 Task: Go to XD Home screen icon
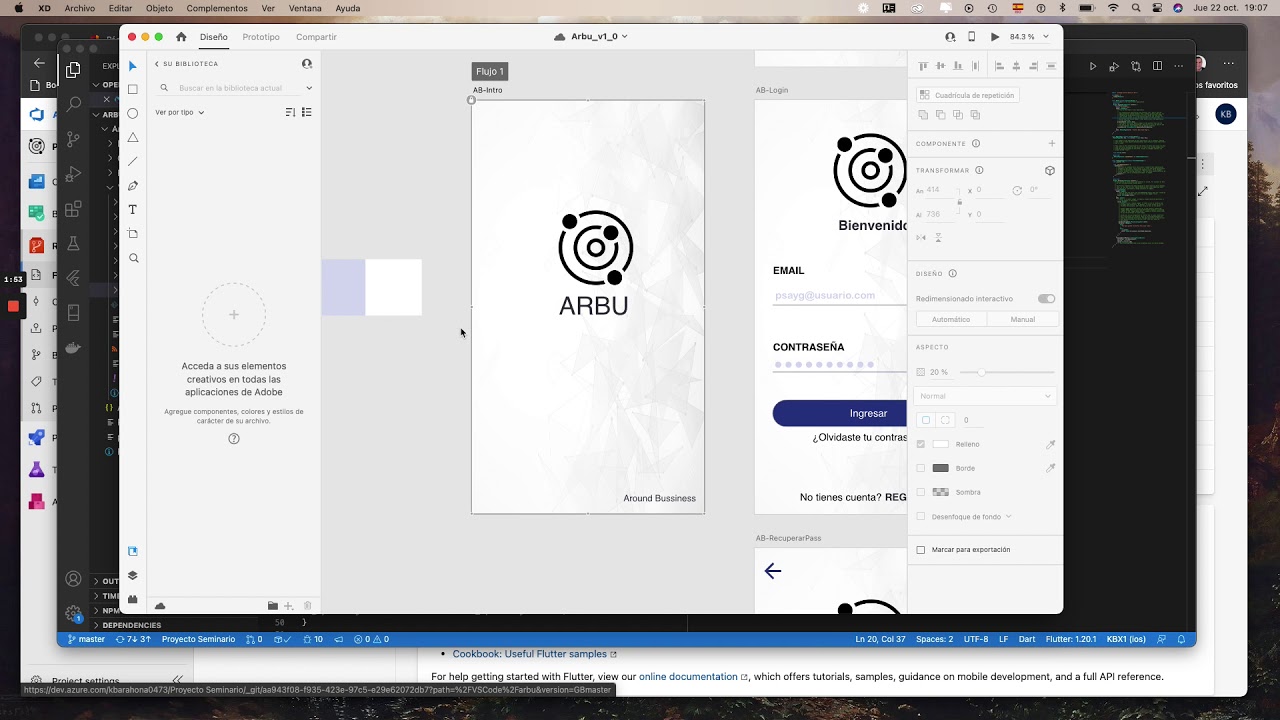[x=181, y=37]
